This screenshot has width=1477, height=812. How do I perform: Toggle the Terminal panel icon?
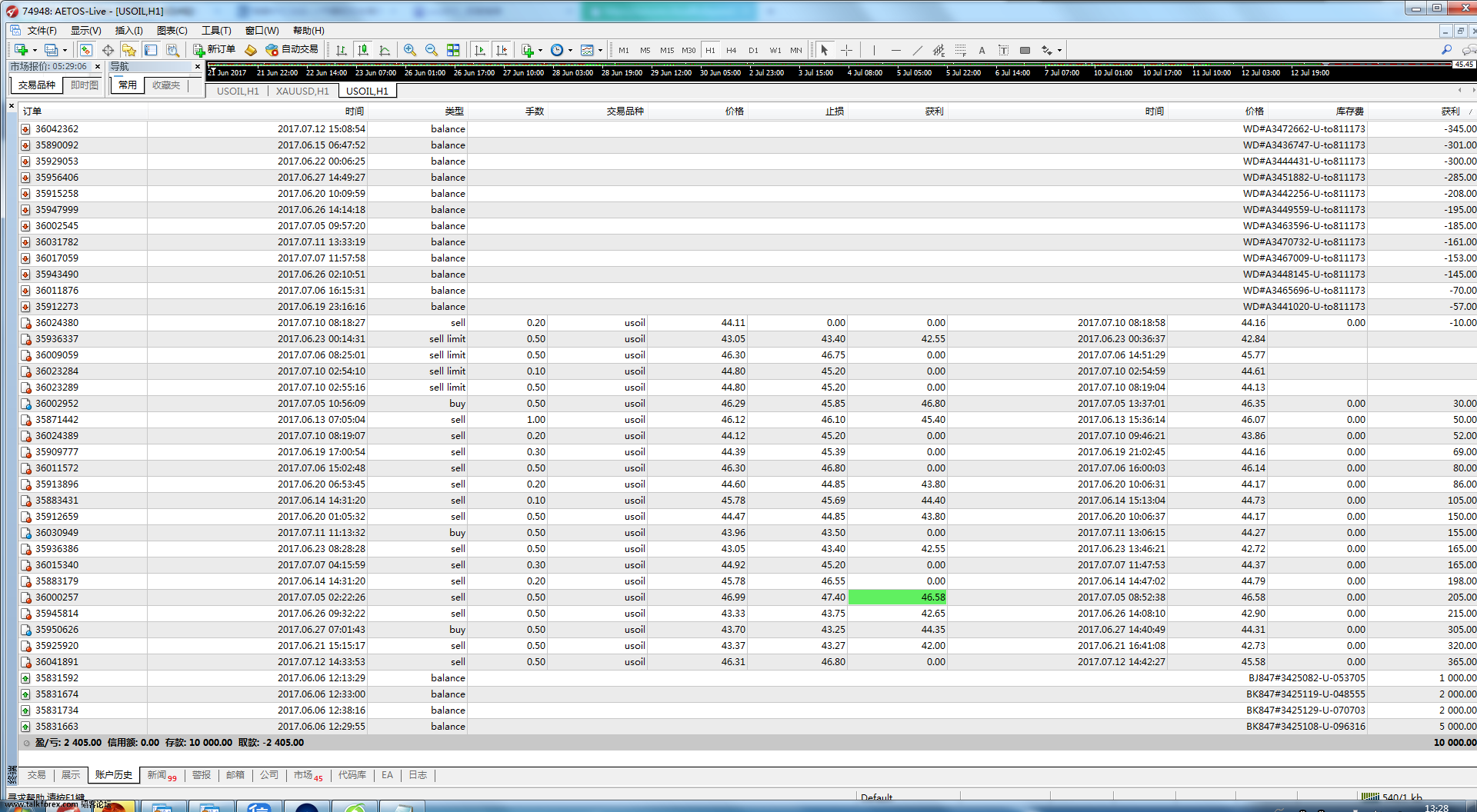point(151,50)
